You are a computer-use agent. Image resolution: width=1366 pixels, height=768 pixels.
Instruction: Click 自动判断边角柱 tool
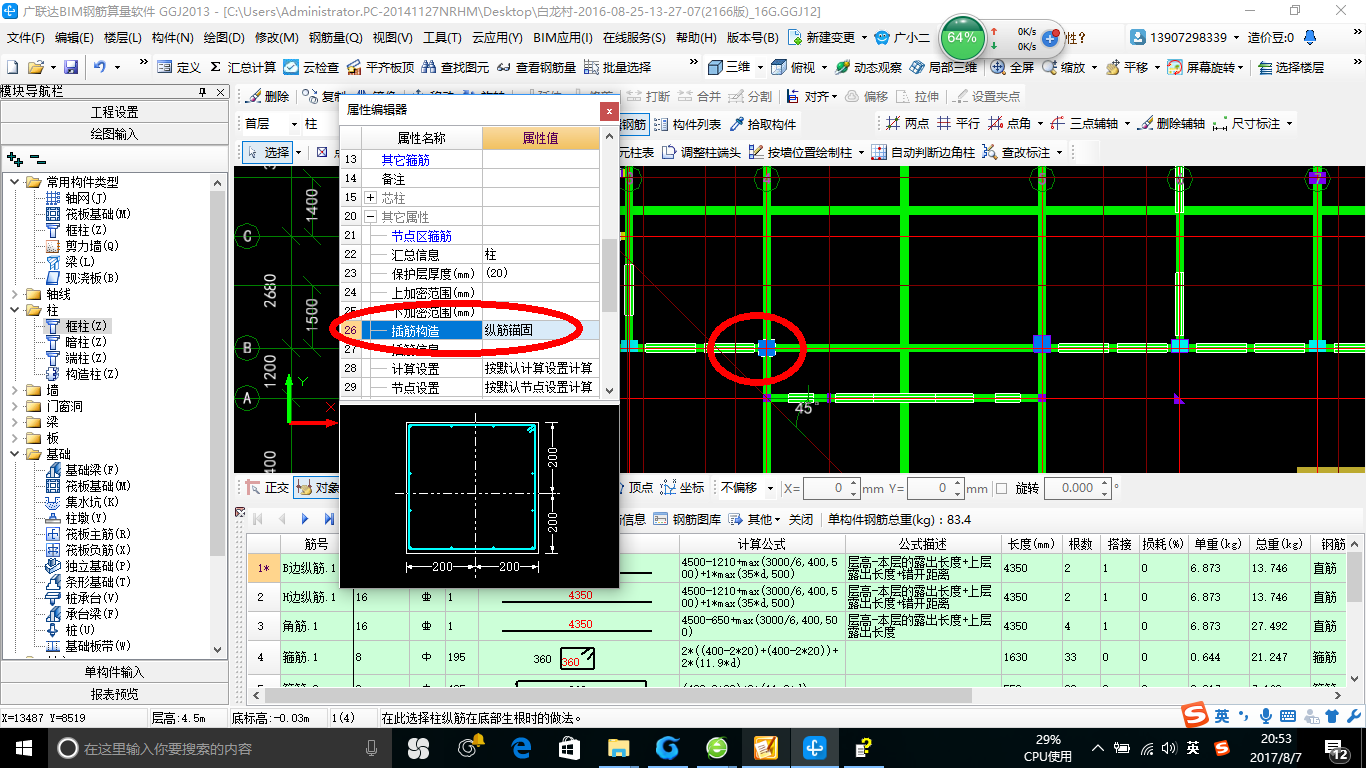(923, 152)
